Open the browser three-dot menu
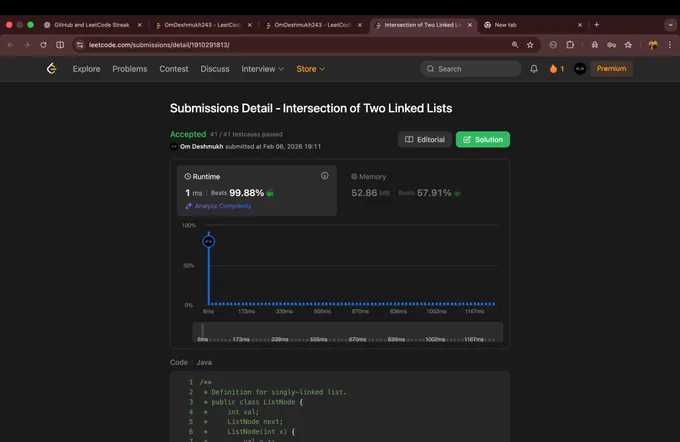Viewport: 680px width, 442px height. 670,45
